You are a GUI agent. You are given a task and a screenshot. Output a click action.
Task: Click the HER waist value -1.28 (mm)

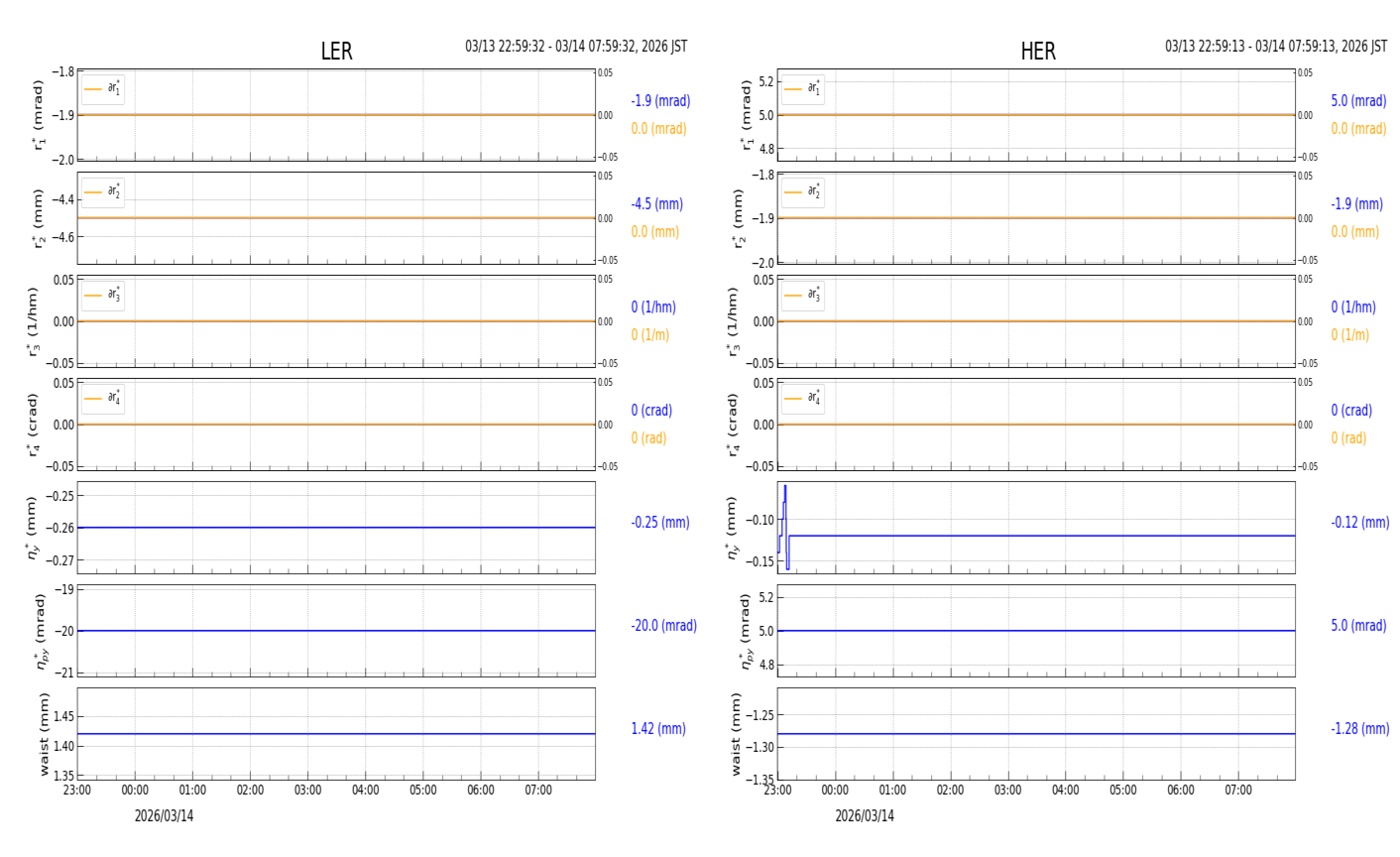click(1359, 729)
